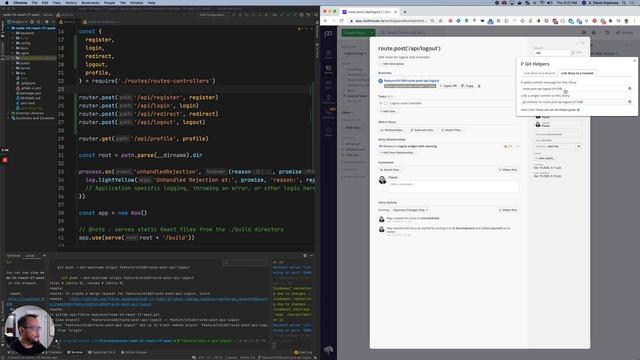640x360 pixels.
Task: Switch to Link Story to a Branch tab
Action: coord(539,73)
